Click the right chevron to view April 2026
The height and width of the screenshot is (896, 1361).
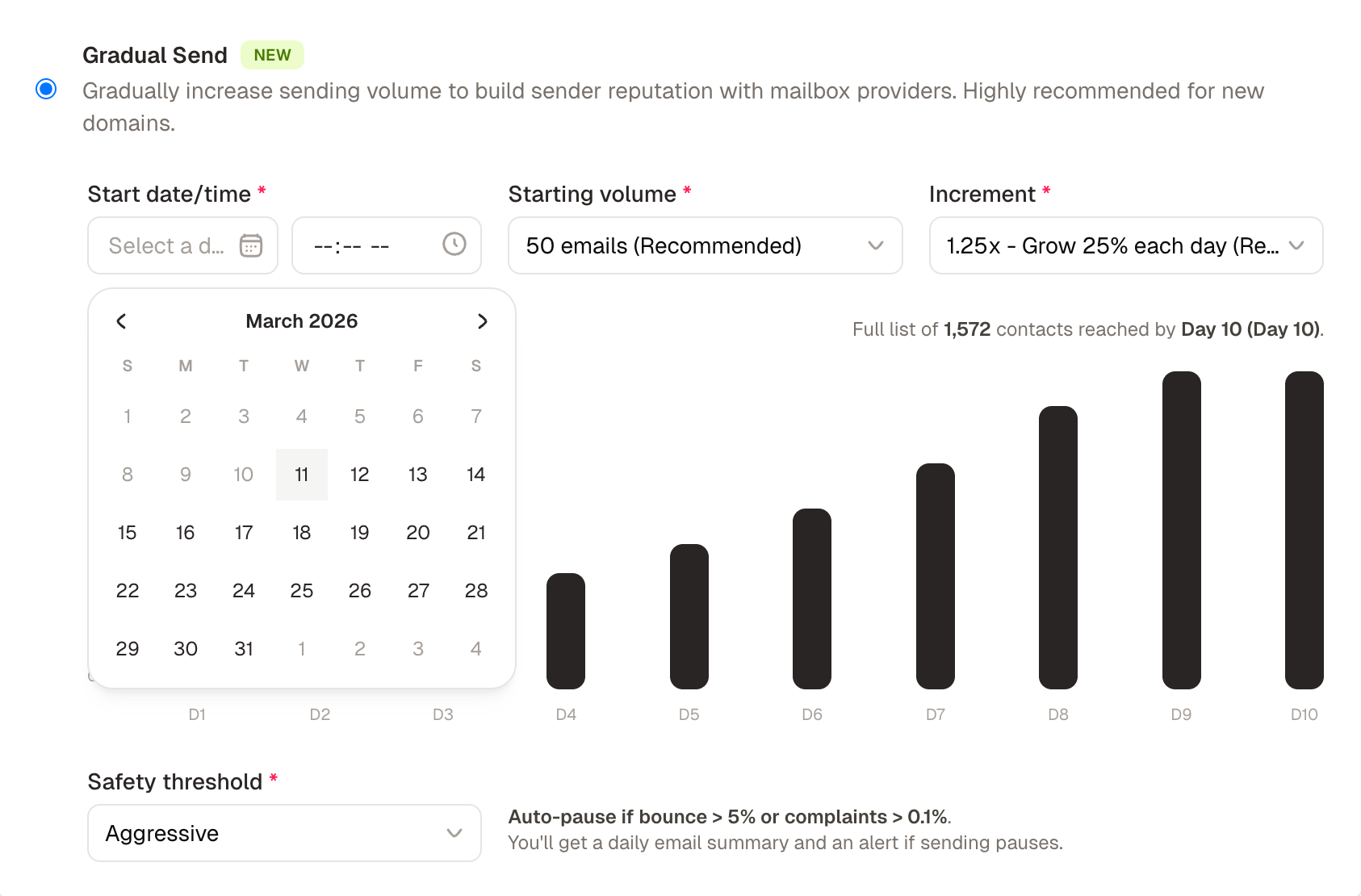click(483, 320)
